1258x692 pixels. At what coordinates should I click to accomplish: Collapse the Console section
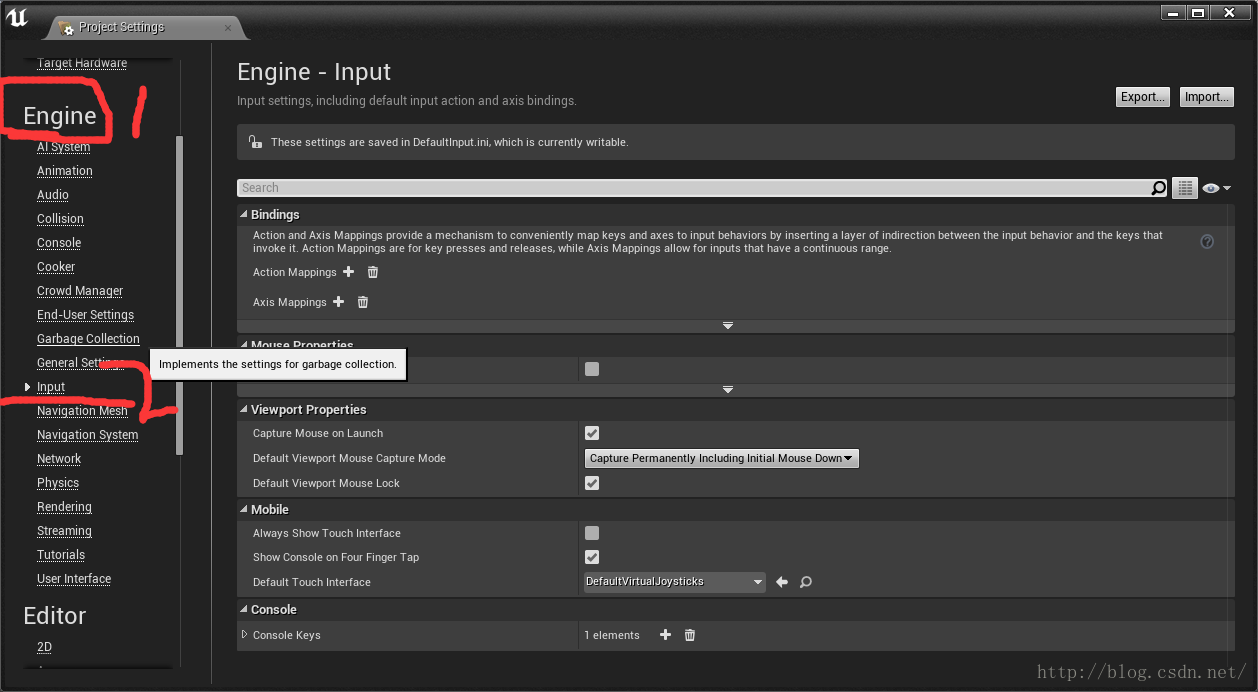pyautogui.click(x=243, y=609)
